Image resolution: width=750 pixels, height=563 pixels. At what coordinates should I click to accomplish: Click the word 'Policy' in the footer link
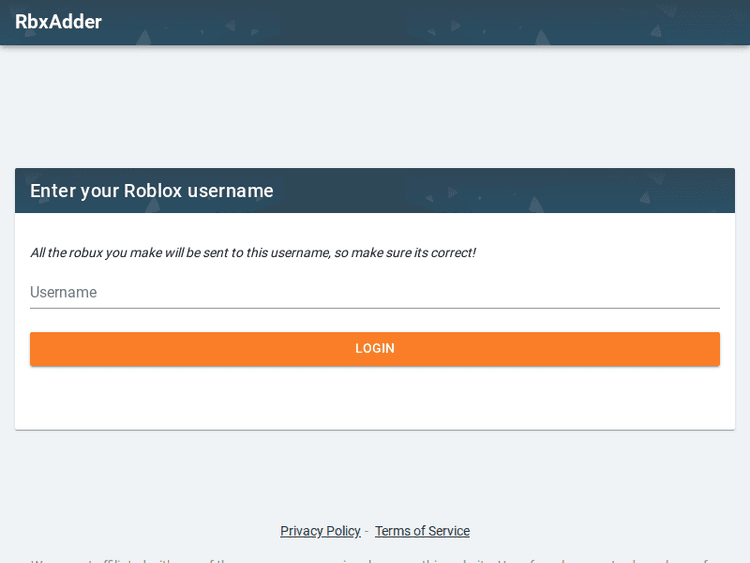pos(343,531)
